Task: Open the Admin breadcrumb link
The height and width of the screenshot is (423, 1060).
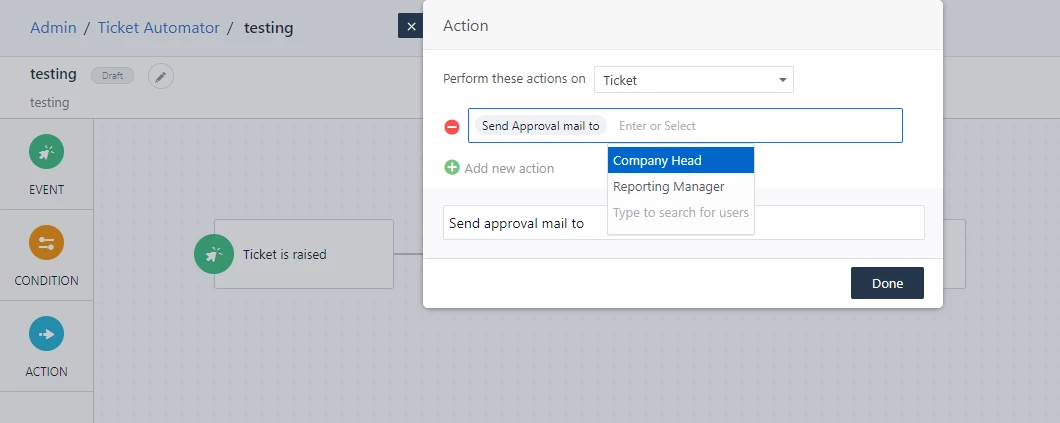Action: (53, 28)
